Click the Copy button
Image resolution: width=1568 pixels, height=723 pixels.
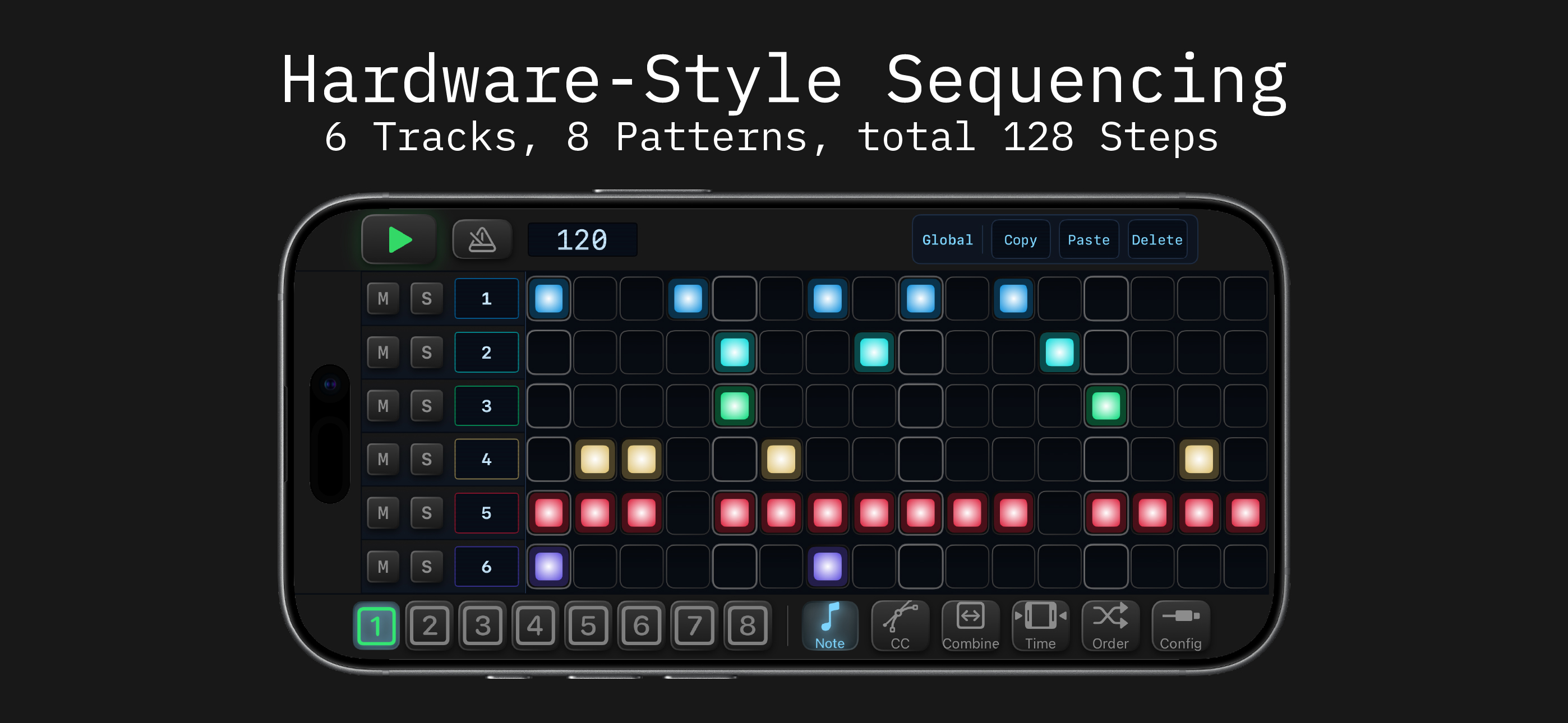click(x=1020, y=240)
